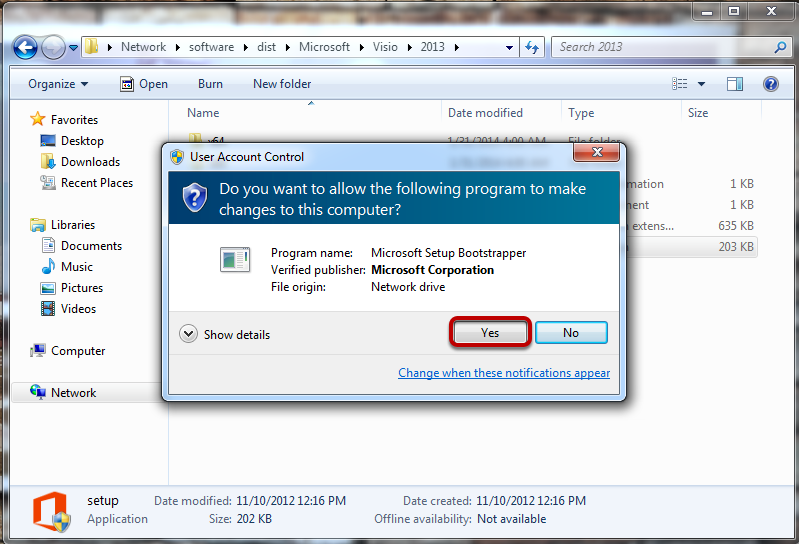Open the Documents library
The width and height of the screenshot is (799, 544).
click(x=91, y=246)
